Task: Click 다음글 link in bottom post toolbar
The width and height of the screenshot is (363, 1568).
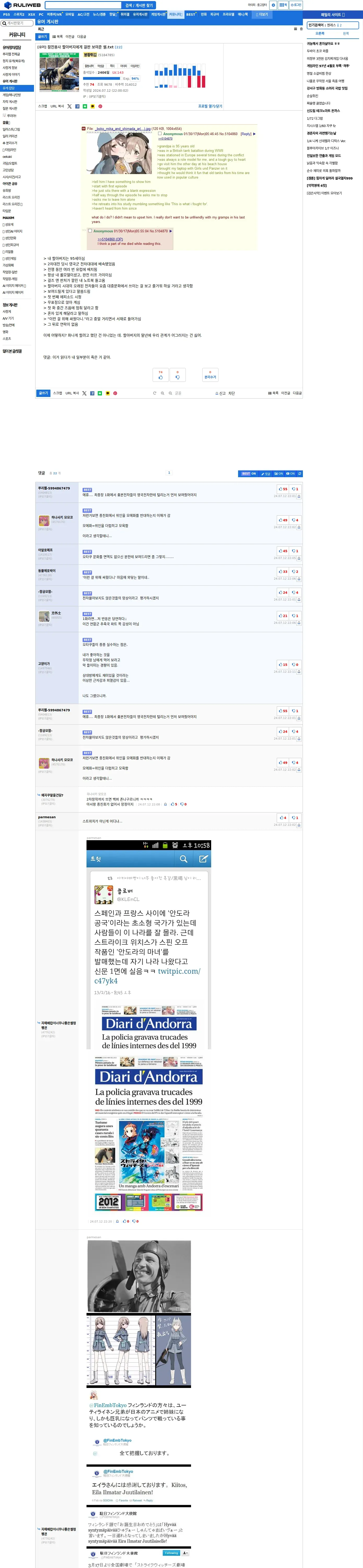Action: (x=297, y=393)
